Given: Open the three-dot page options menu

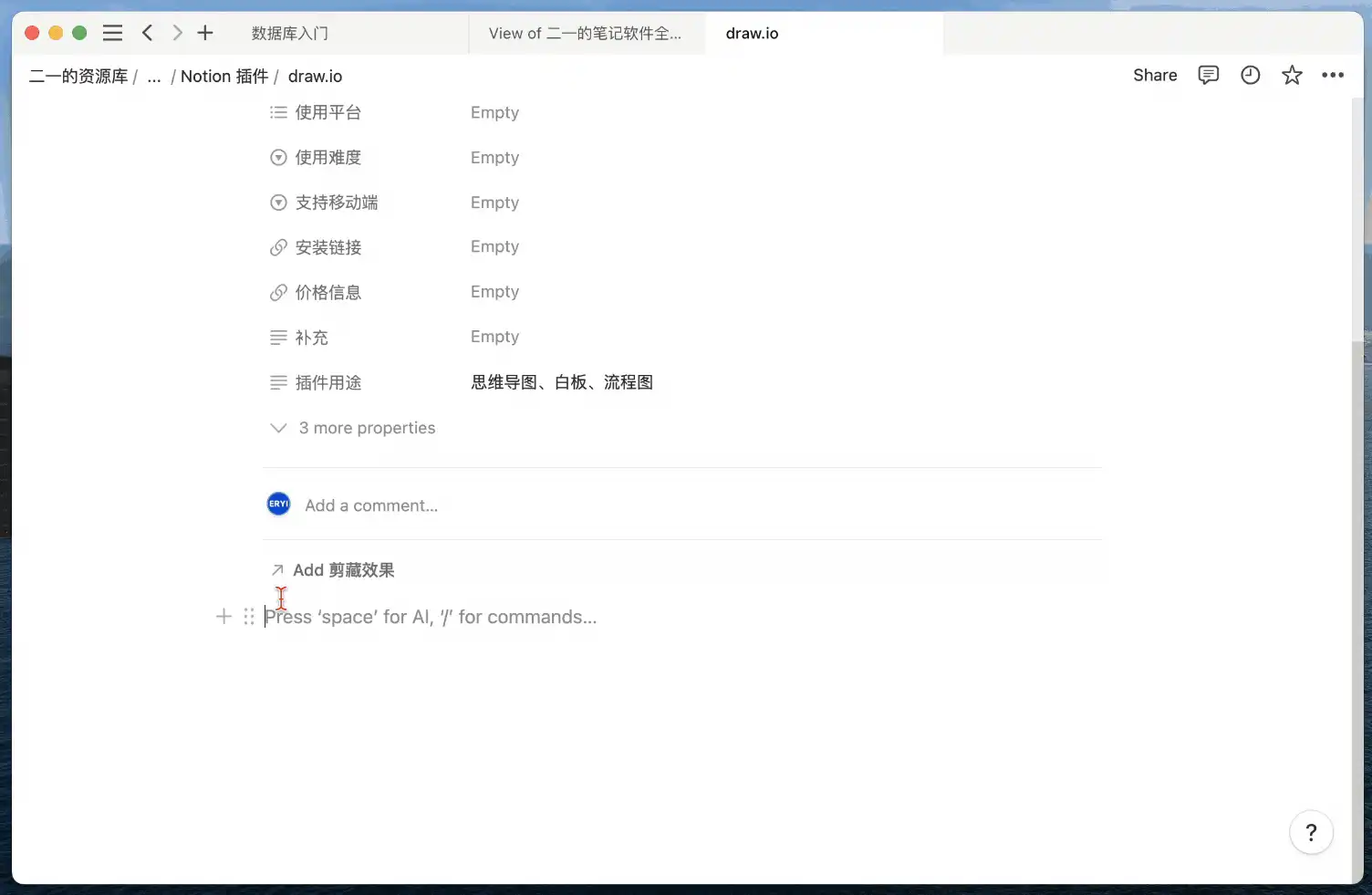Looking at the screenshot, I should click(x=1333, y=75).
